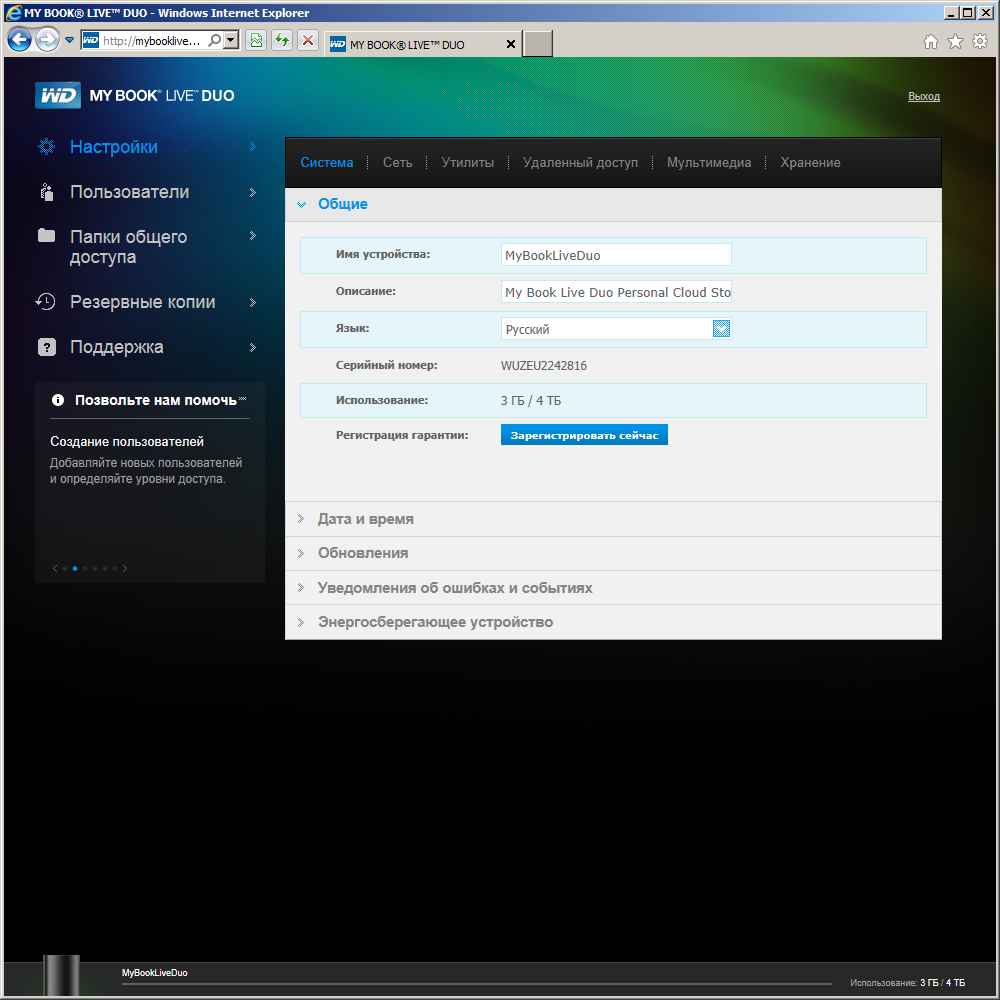Image resolution: width=1000 pixels, height=1000 pixels.
Task: Click the Настройки gear icon
Action: tap(47, 147)
